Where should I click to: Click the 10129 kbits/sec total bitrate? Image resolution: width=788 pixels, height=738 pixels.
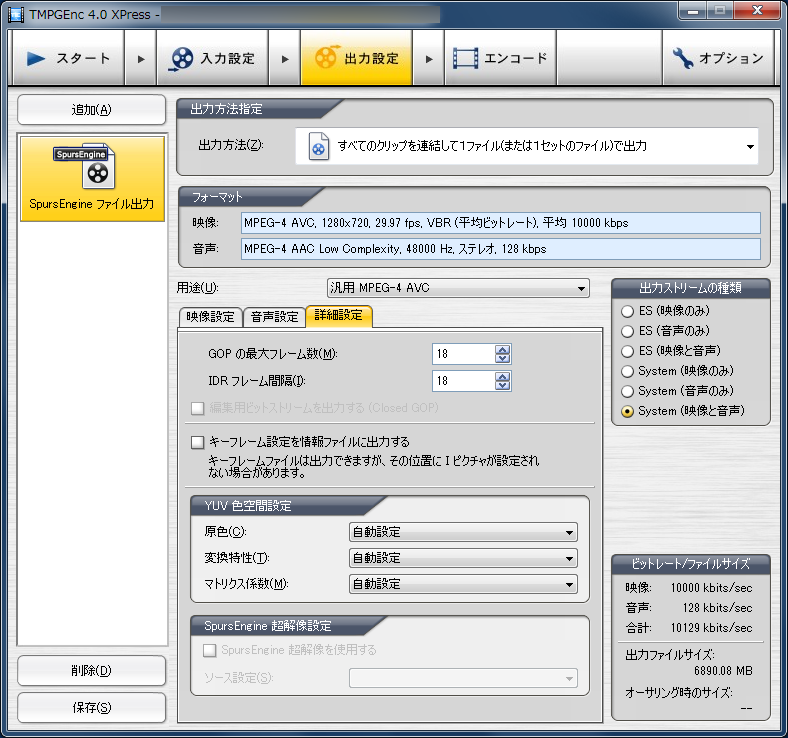tap(711, 628)
